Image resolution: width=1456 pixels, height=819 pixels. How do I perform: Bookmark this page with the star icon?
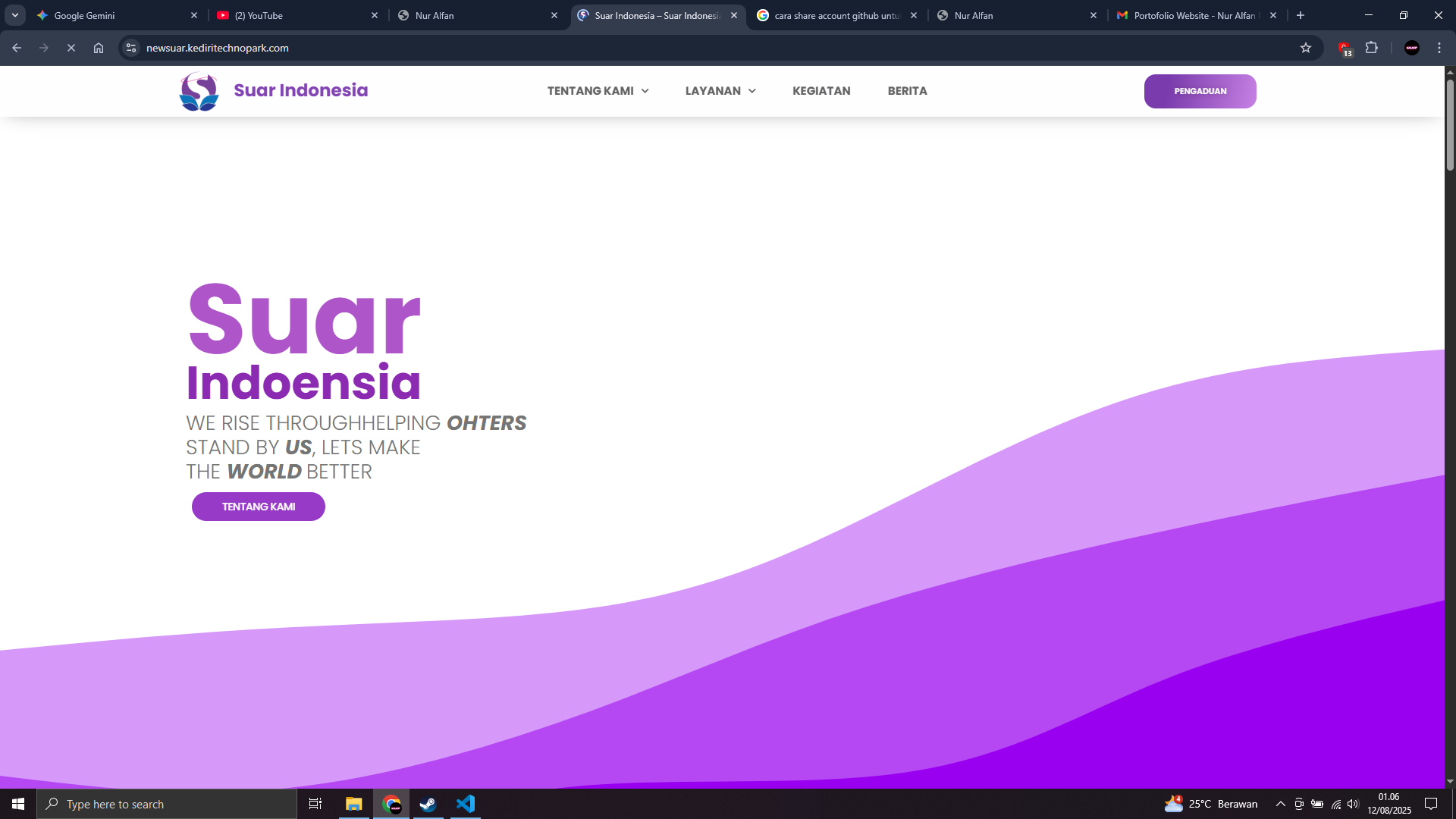[x=1307, y=48]
